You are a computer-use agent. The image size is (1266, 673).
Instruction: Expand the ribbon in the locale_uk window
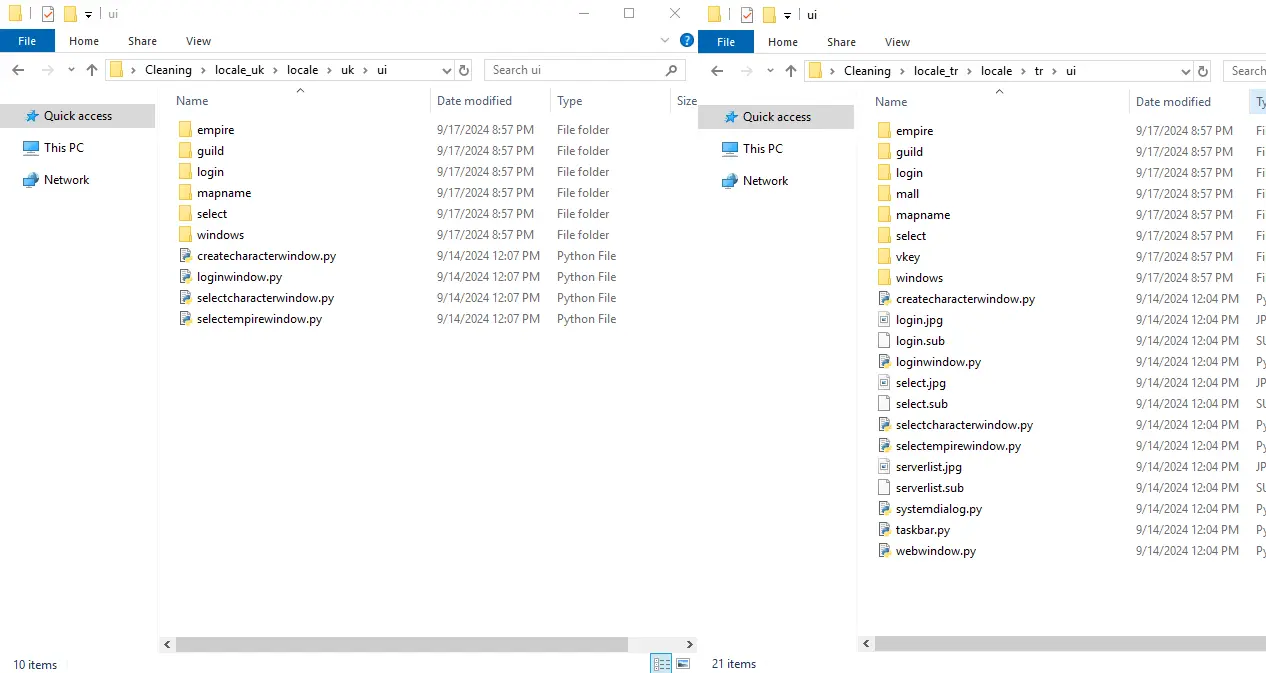pos(666,41)
